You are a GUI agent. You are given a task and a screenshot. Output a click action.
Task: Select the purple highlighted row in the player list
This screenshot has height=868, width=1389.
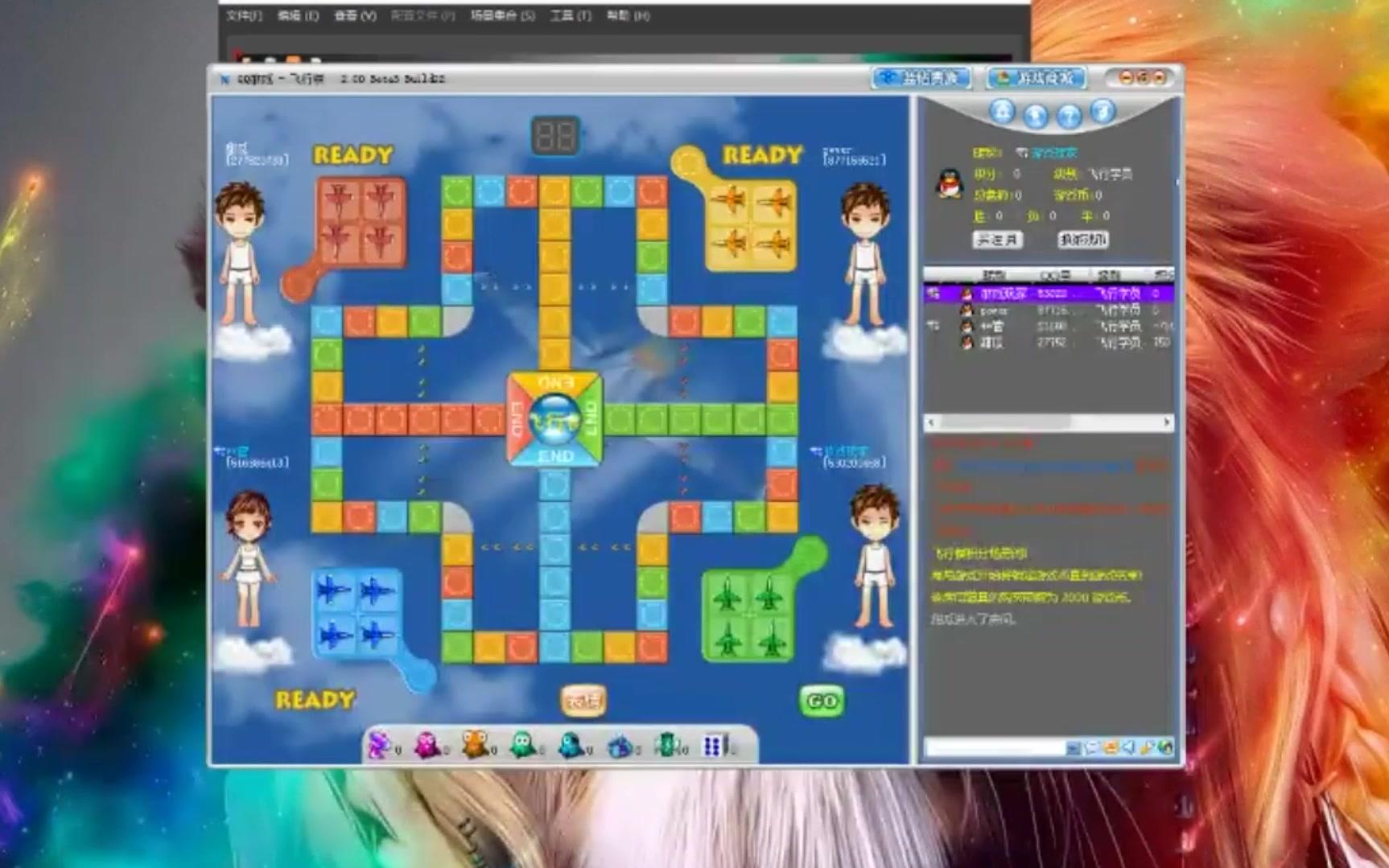[1049, 294]
